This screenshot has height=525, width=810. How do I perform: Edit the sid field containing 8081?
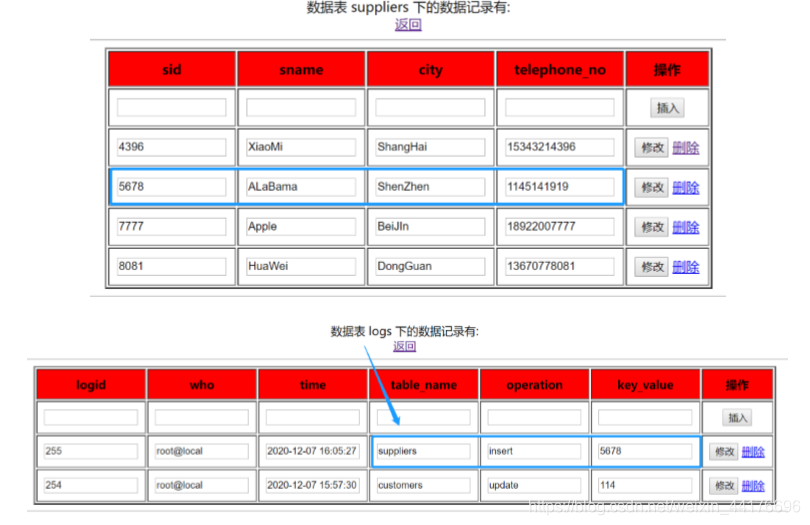172,266
